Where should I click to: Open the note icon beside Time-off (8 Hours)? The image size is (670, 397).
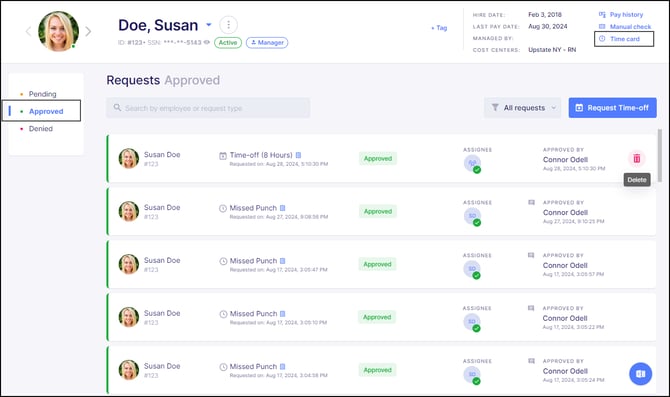(x=298, y=155)
